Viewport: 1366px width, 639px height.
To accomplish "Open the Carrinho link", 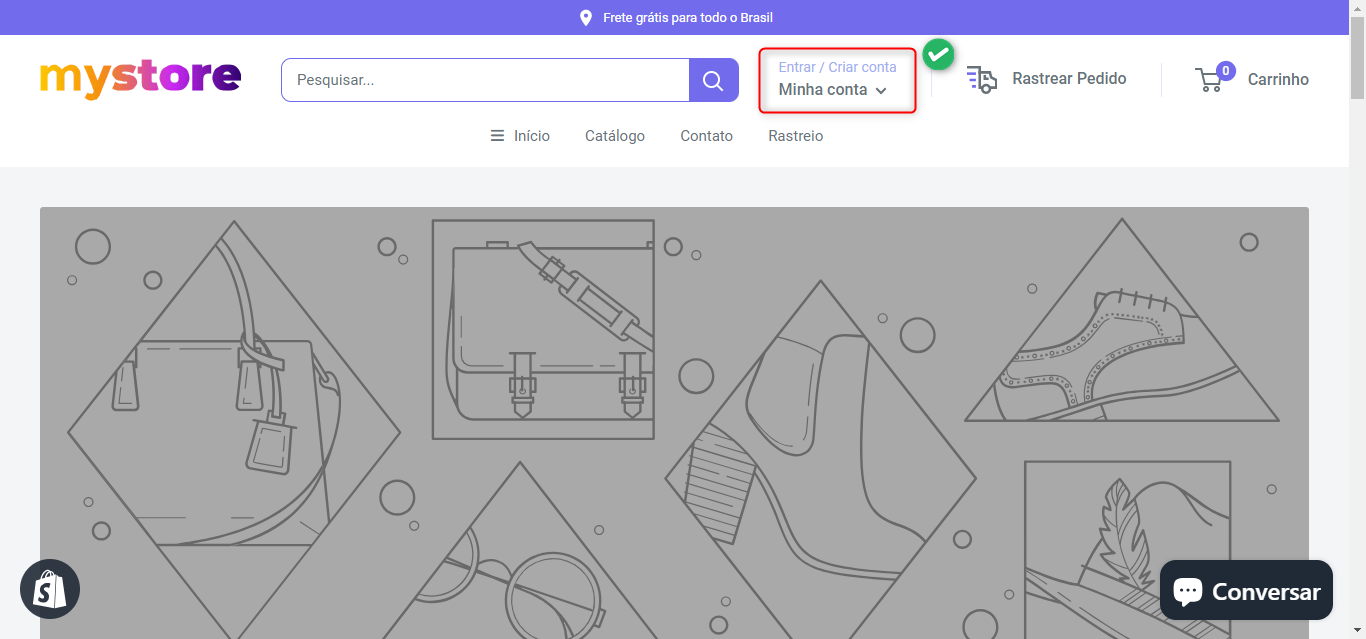I will pos(1278,80).
